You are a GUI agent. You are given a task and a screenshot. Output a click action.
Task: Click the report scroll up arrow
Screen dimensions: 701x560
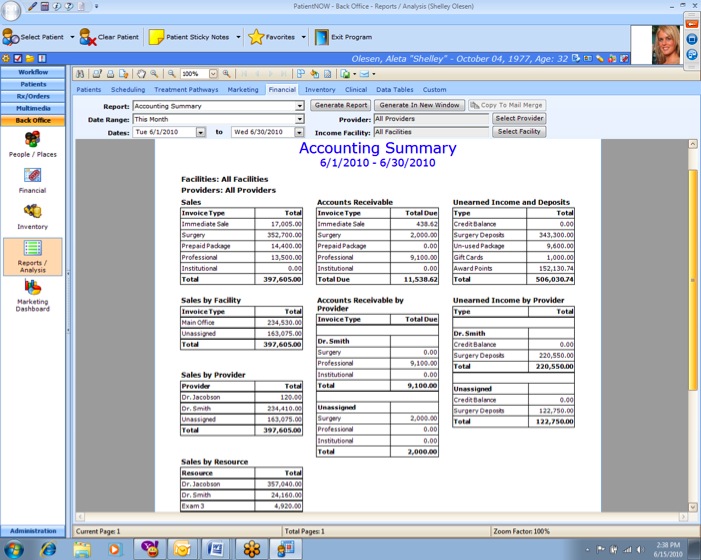693,144
